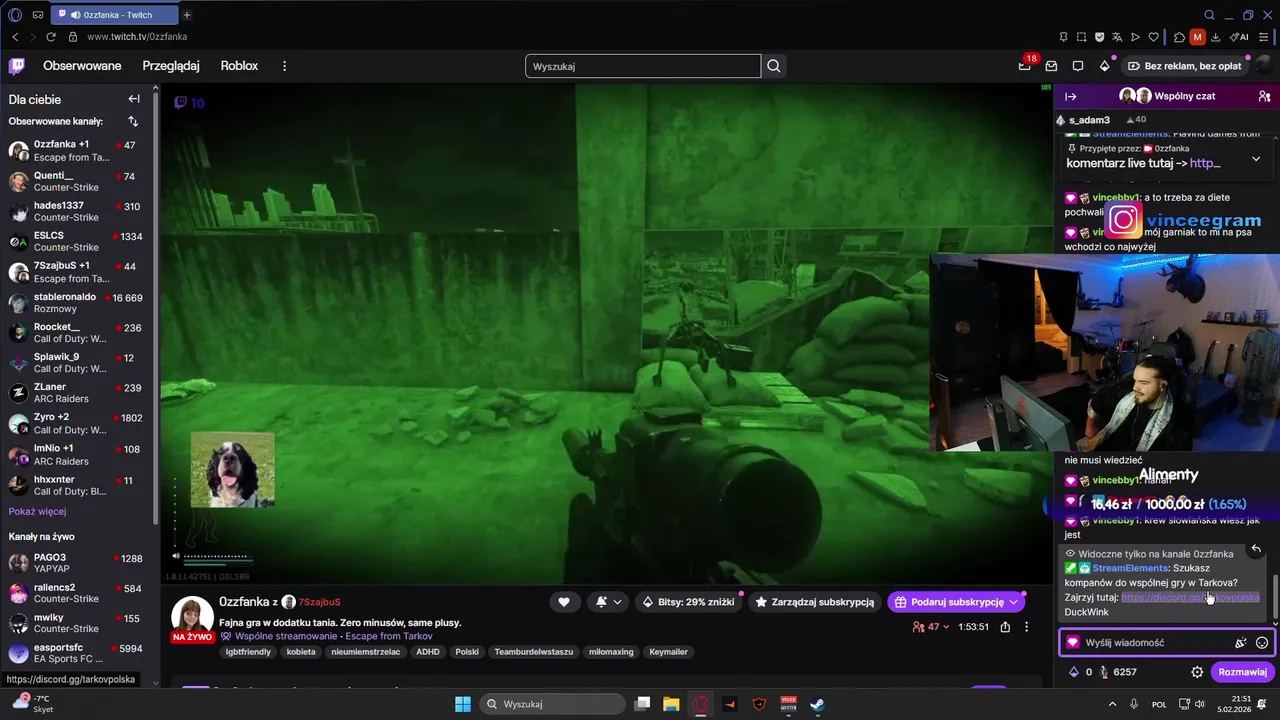This screenshot has width=1280, height=720.
Task: Switch to 0zzfanka - Twitch browser tab
Action: [113, 15]
